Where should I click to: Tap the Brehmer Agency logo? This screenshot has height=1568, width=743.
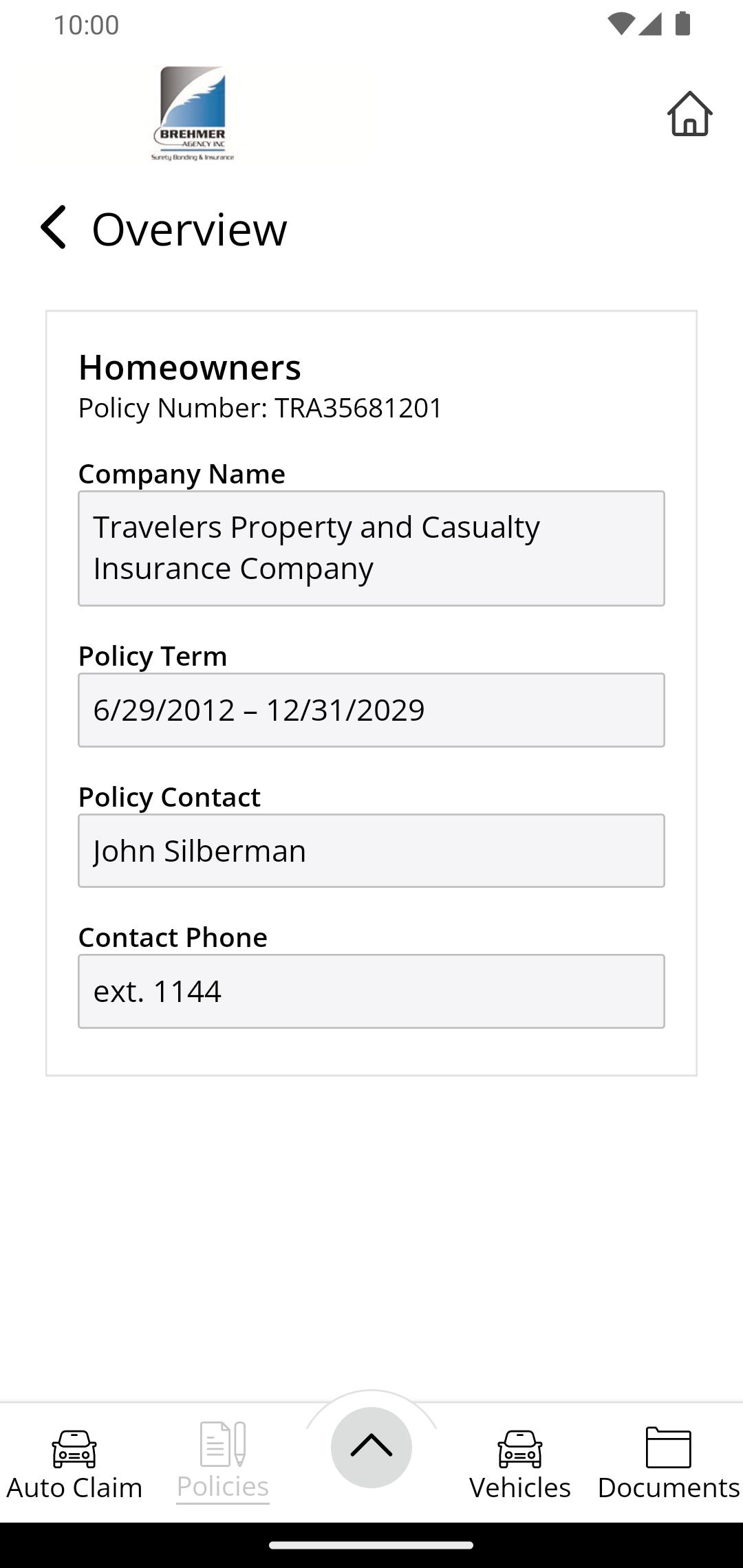(x=193, y=114)
